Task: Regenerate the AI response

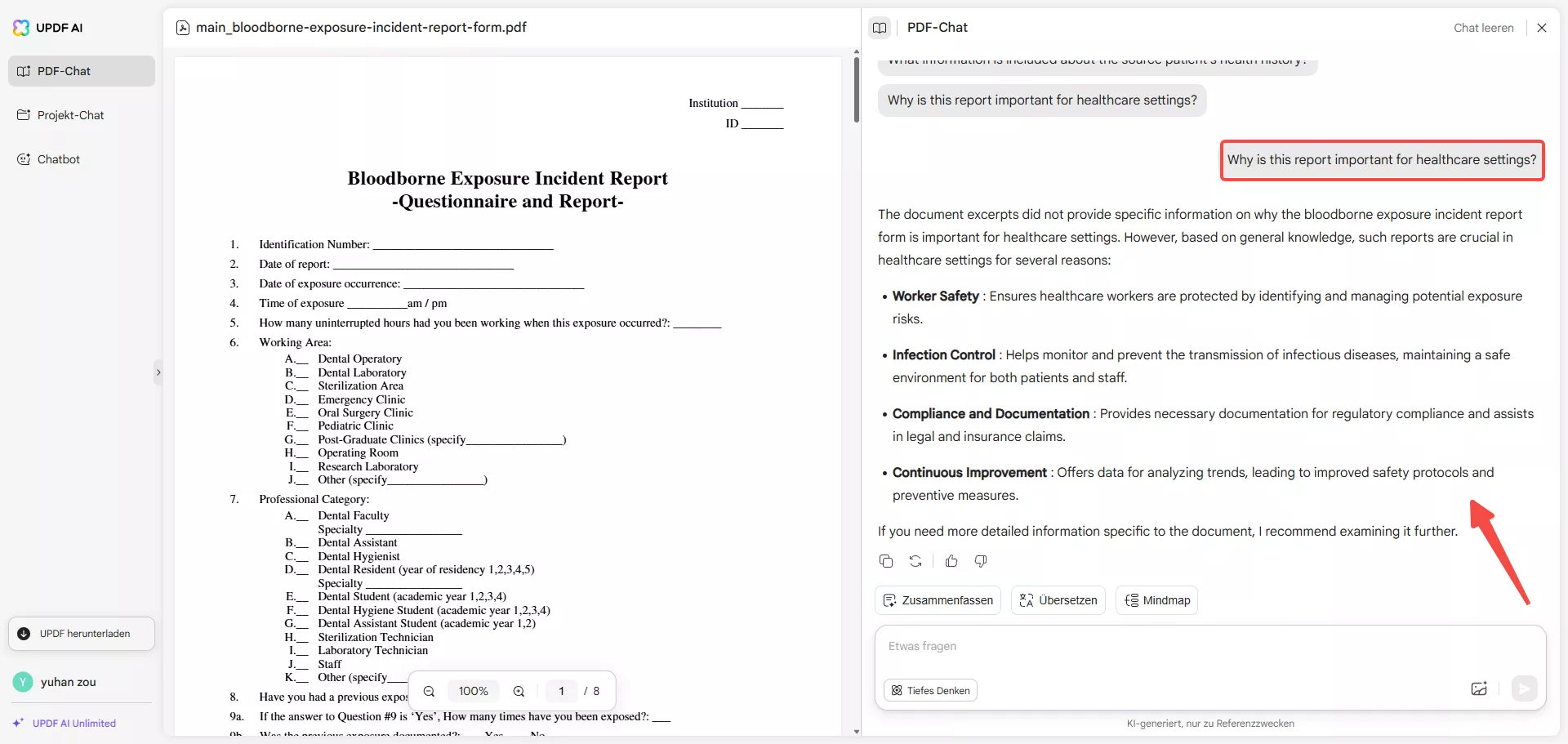Action: tap(915, 561)
